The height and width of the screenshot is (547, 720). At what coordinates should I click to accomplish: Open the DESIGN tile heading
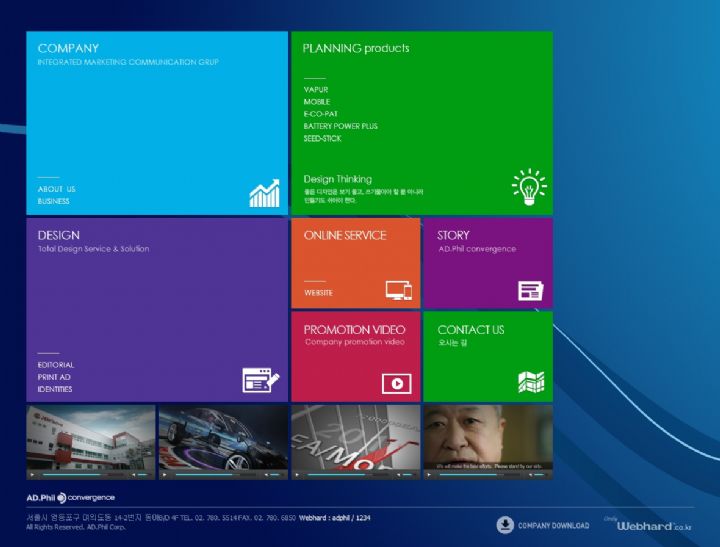59,235
